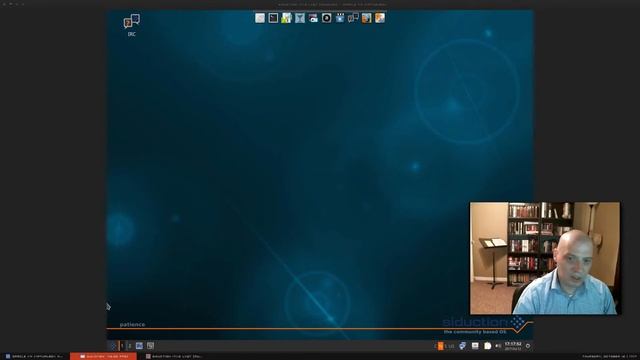Open the network tray icon in panel
Image resolution: width=640 pixels, height=360 pixels.
[462, 346]
